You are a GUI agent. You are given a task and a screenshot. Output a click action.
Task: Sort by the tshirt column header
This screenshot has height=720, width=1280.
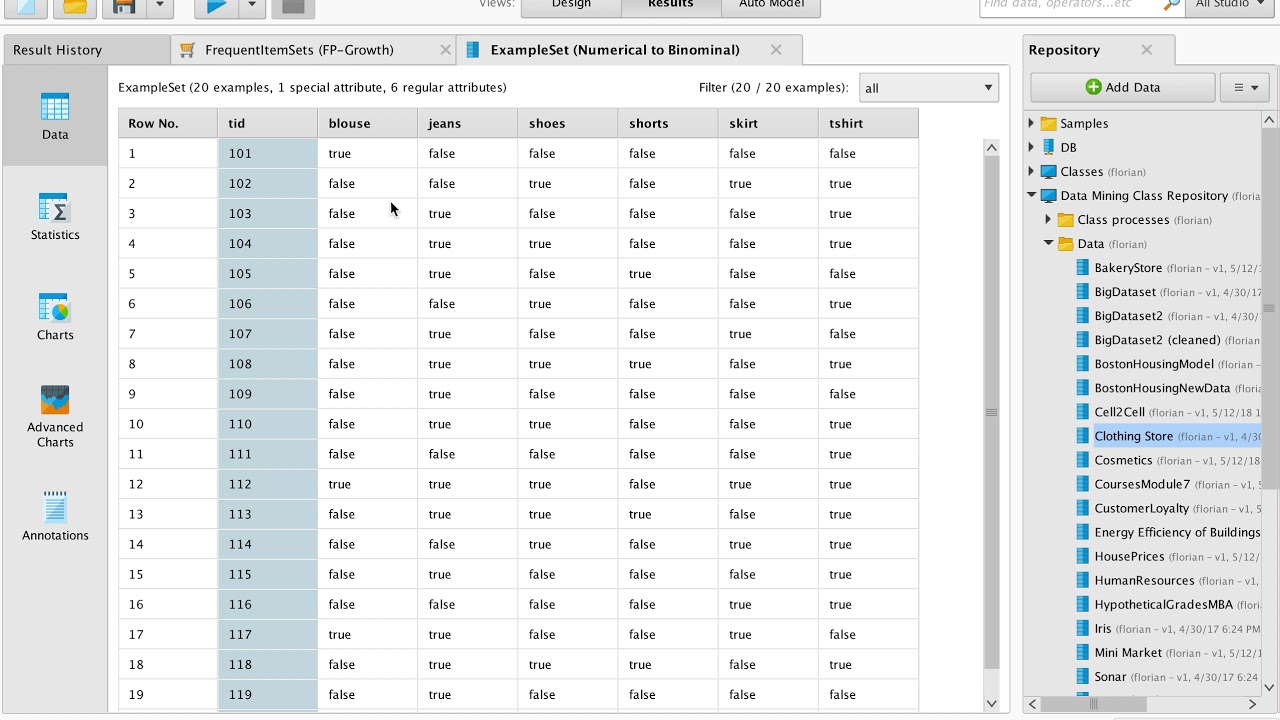coord(867,124)
